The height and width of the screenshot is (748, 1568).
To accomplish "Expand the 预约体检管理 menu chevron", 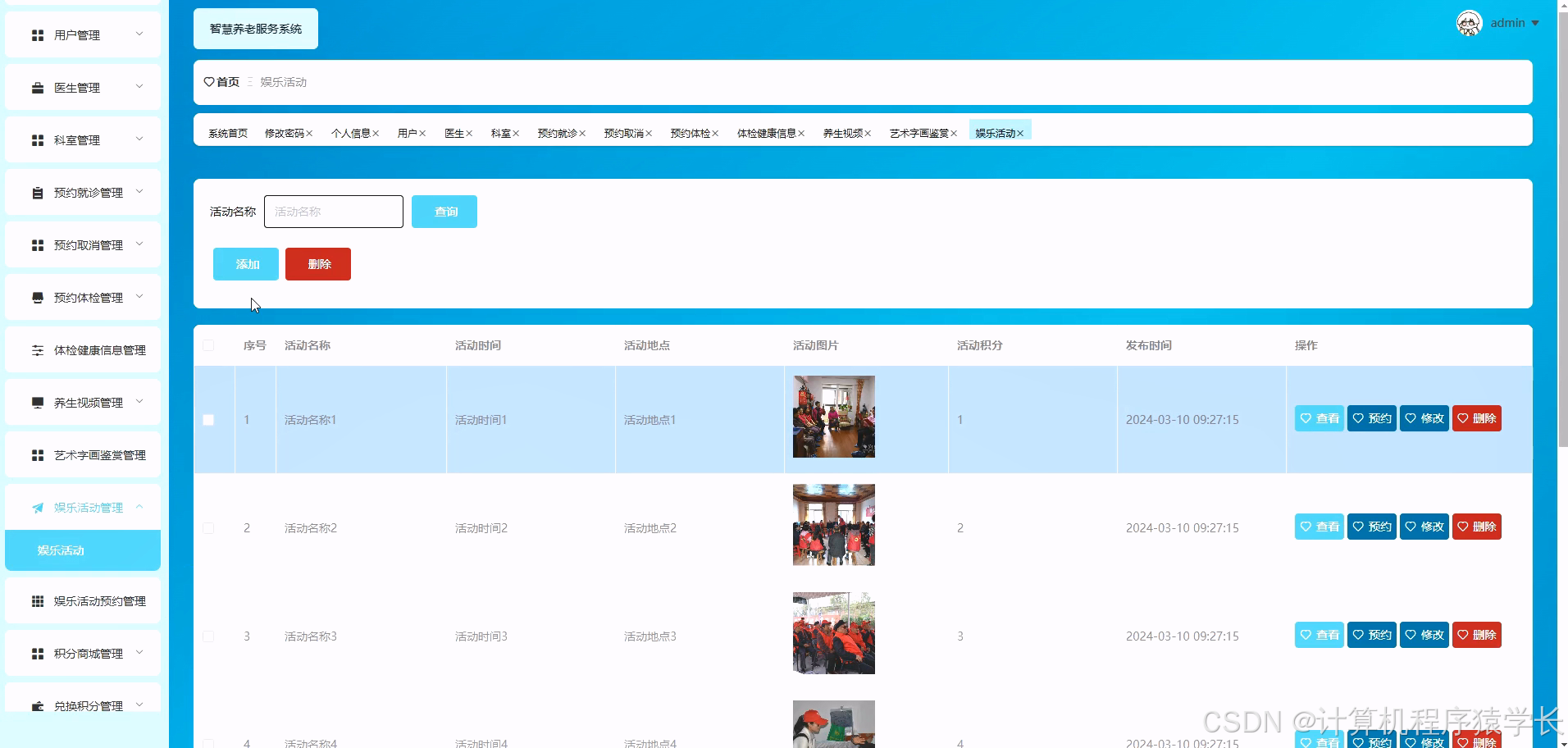I will coord(139,296).
